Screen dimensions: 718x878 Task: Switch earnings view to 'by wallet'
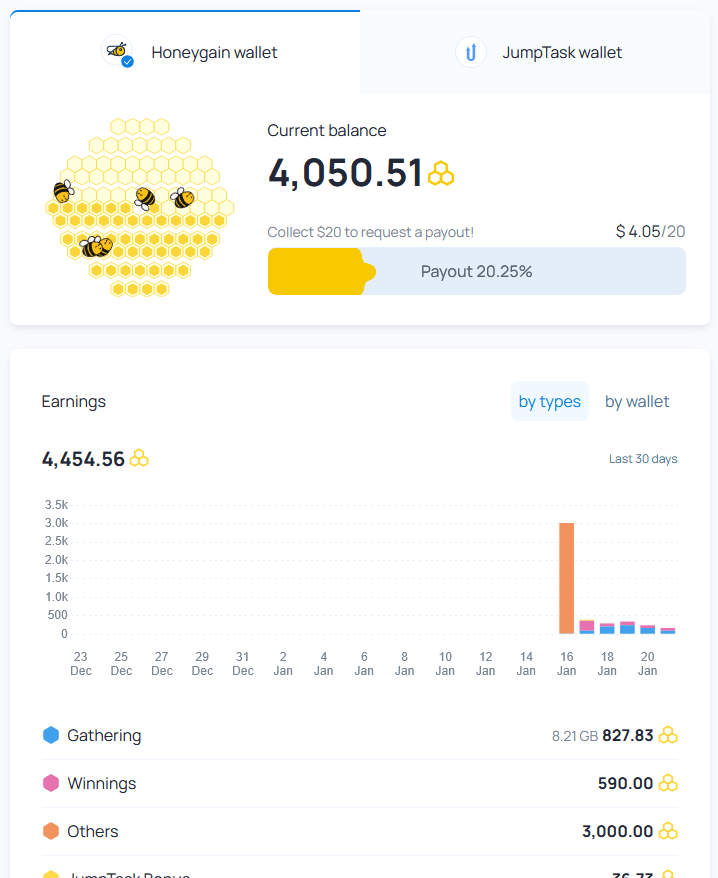coord(637,401)
